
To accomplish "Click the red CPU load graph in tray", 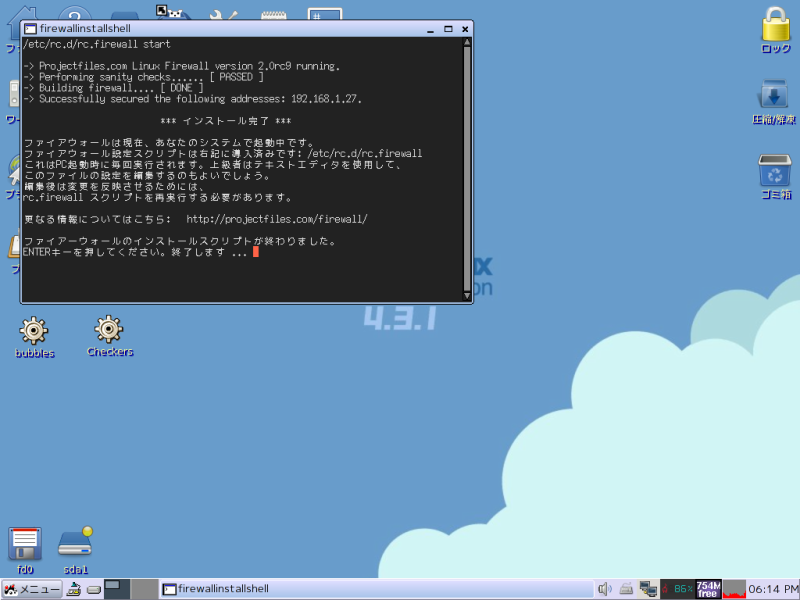I will pos(734,589).
